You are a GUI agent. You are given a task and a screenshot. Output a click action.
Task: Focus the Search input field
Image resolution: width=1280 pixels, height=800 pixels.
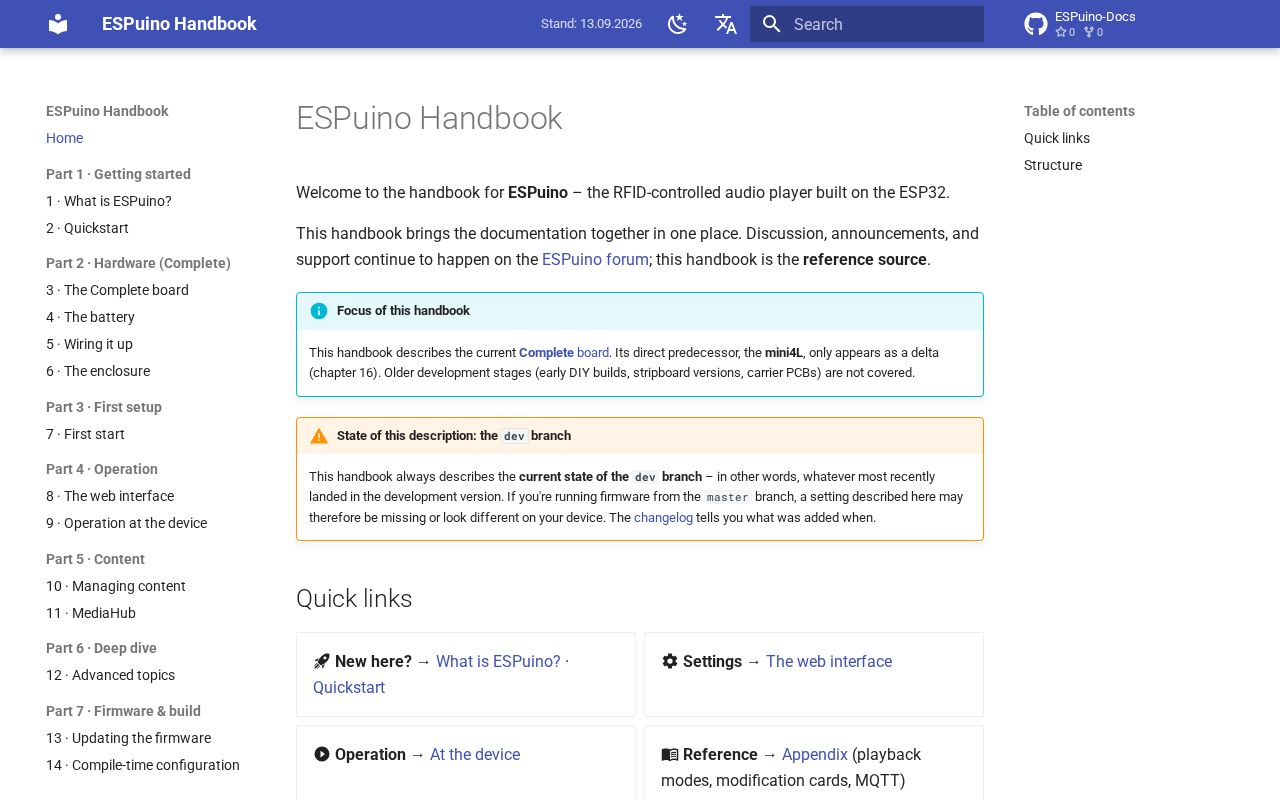(867, 24)
